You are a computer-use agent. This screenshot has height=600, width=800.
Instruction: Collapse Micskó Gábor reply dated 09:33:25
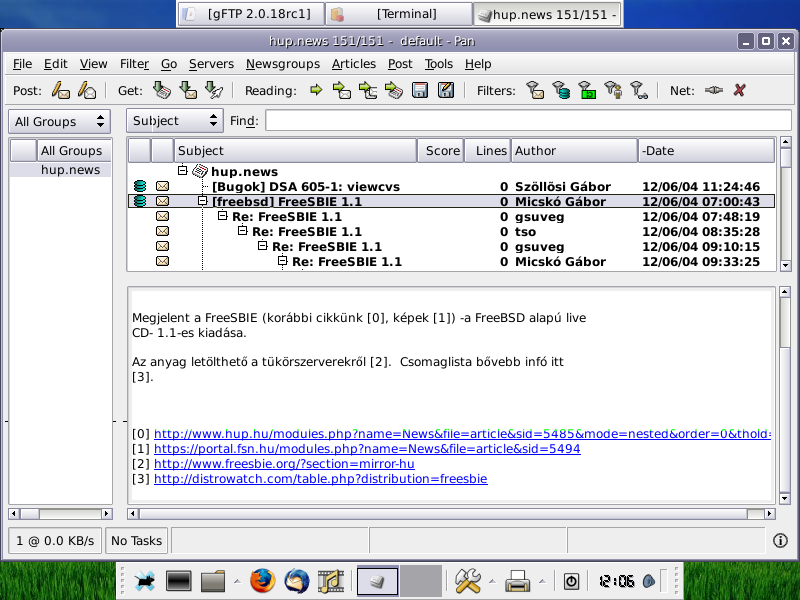coord(282,261)
